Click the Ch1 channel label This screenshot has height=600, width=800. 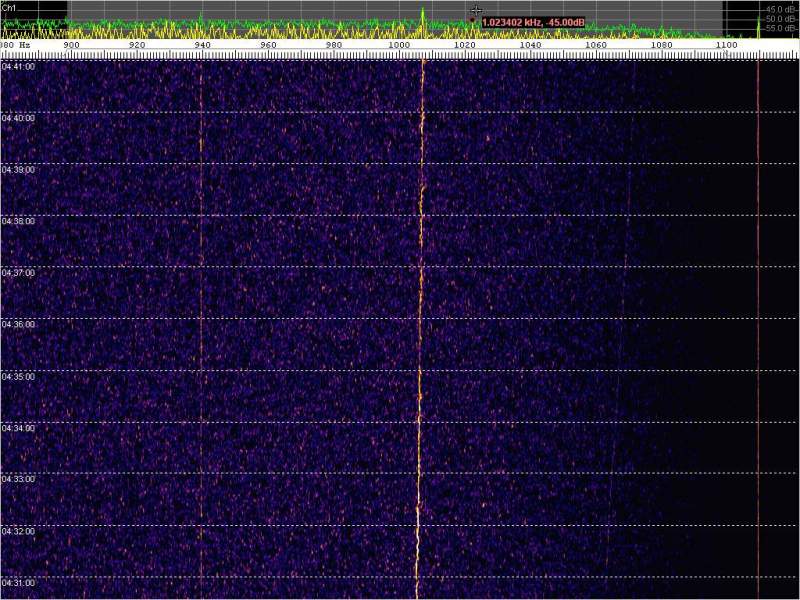tap(9, 9)
